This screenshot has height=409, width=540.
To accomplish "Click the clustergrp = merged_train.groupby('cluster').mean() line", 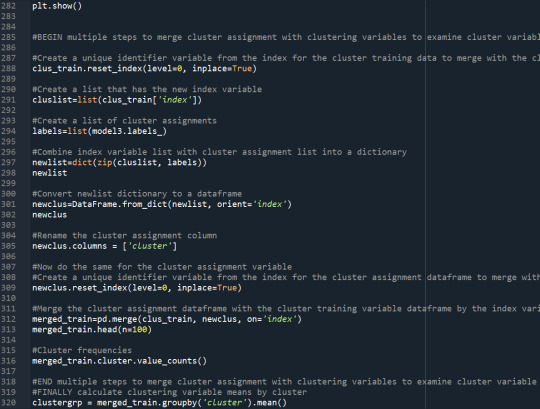I will [159, 403].
